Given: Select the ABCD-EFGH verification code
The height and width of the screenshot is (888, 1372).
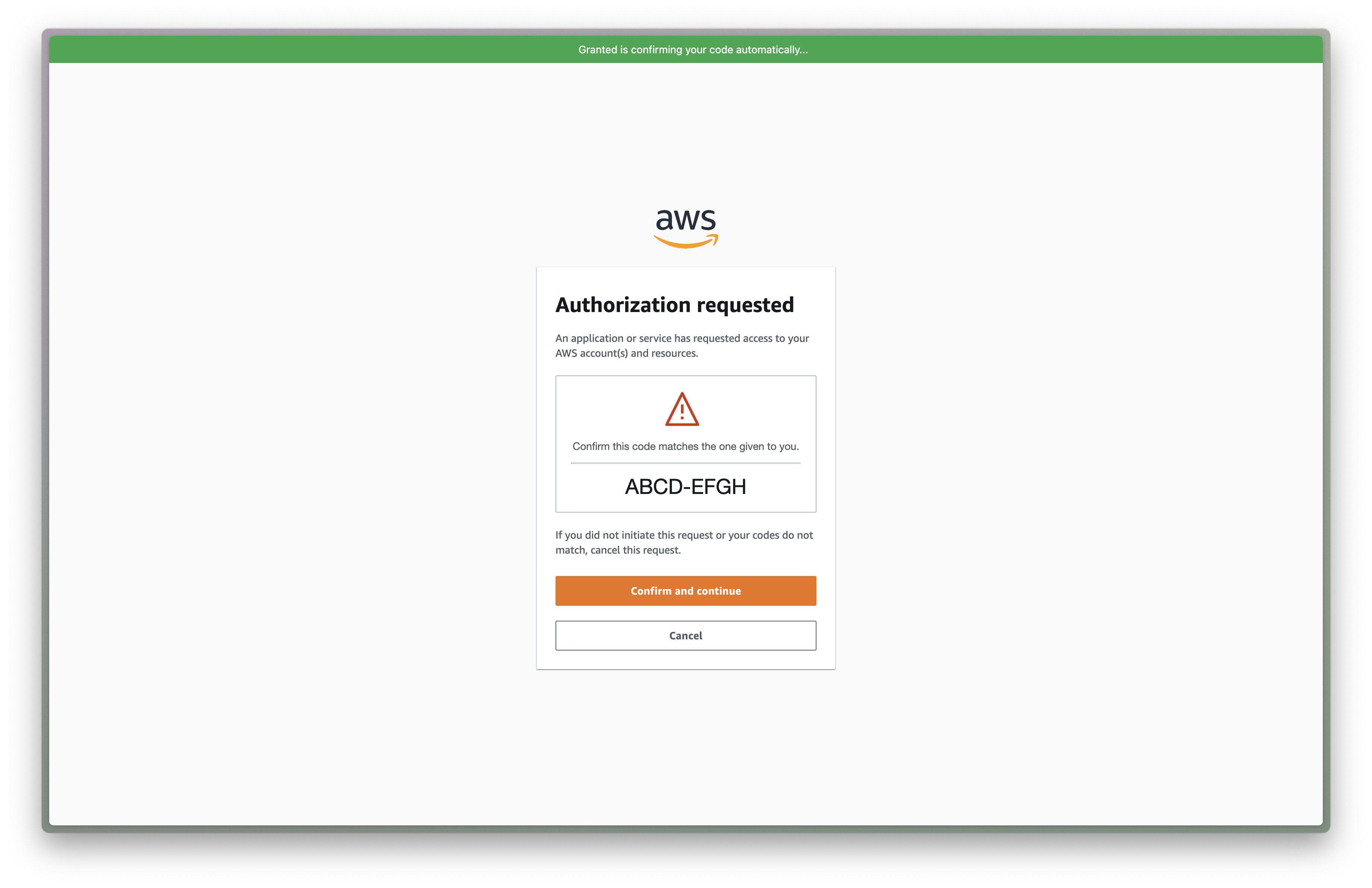Looking at the screenshot, I should [x=685, y=487].
